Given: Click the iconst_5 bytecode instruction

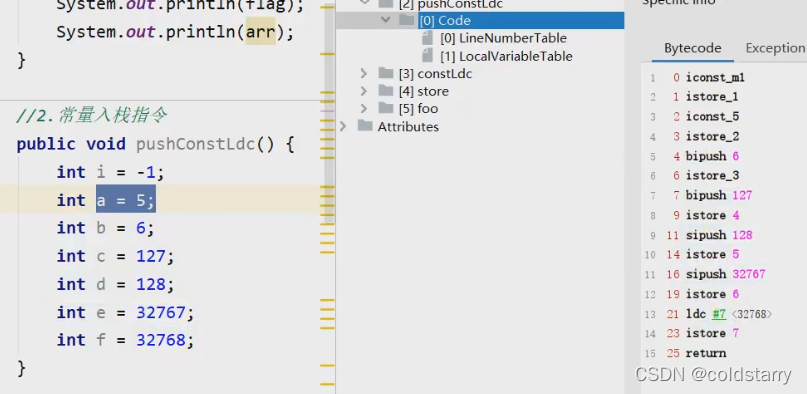Looking at the screenshot, I should point(713,117).
